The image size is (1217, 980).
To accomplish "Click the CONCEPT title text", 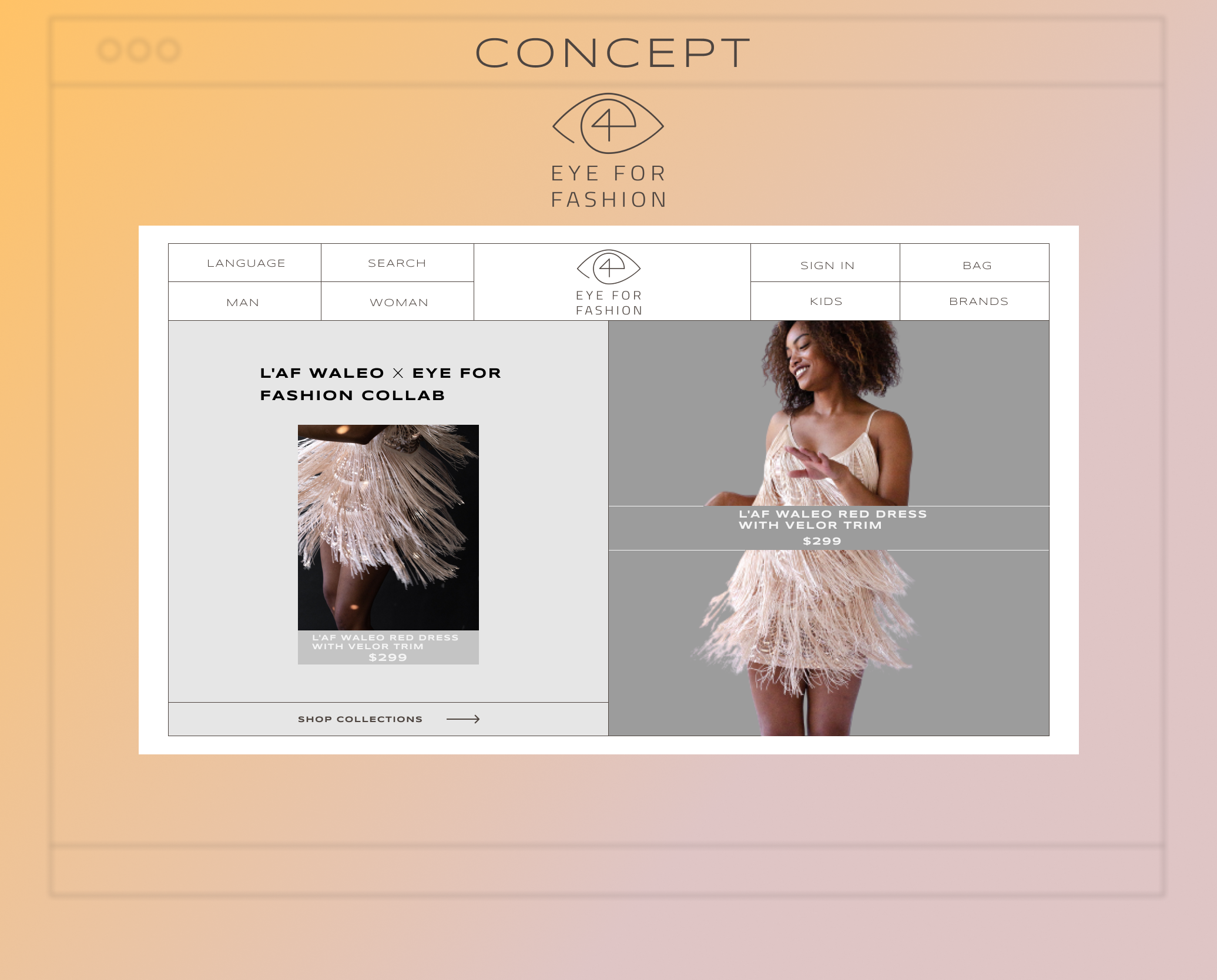I will [613, 53].
